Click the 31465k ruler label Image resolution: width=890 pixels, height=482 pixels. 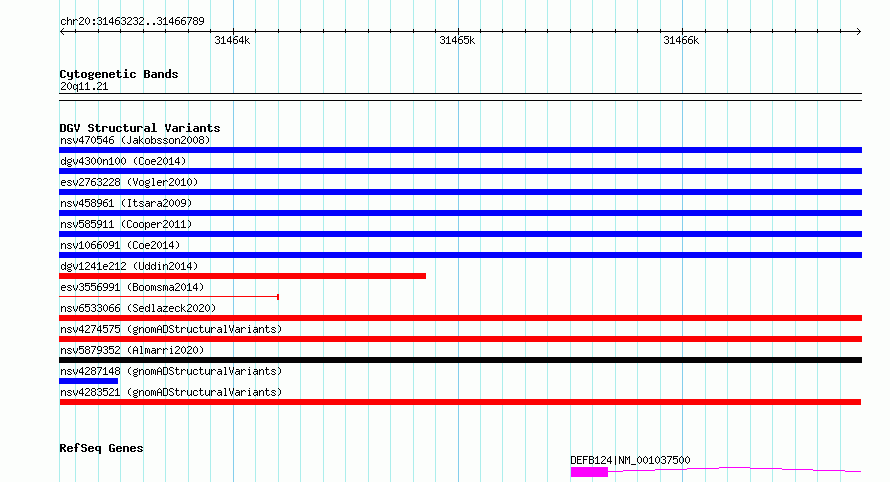(457, 40)
